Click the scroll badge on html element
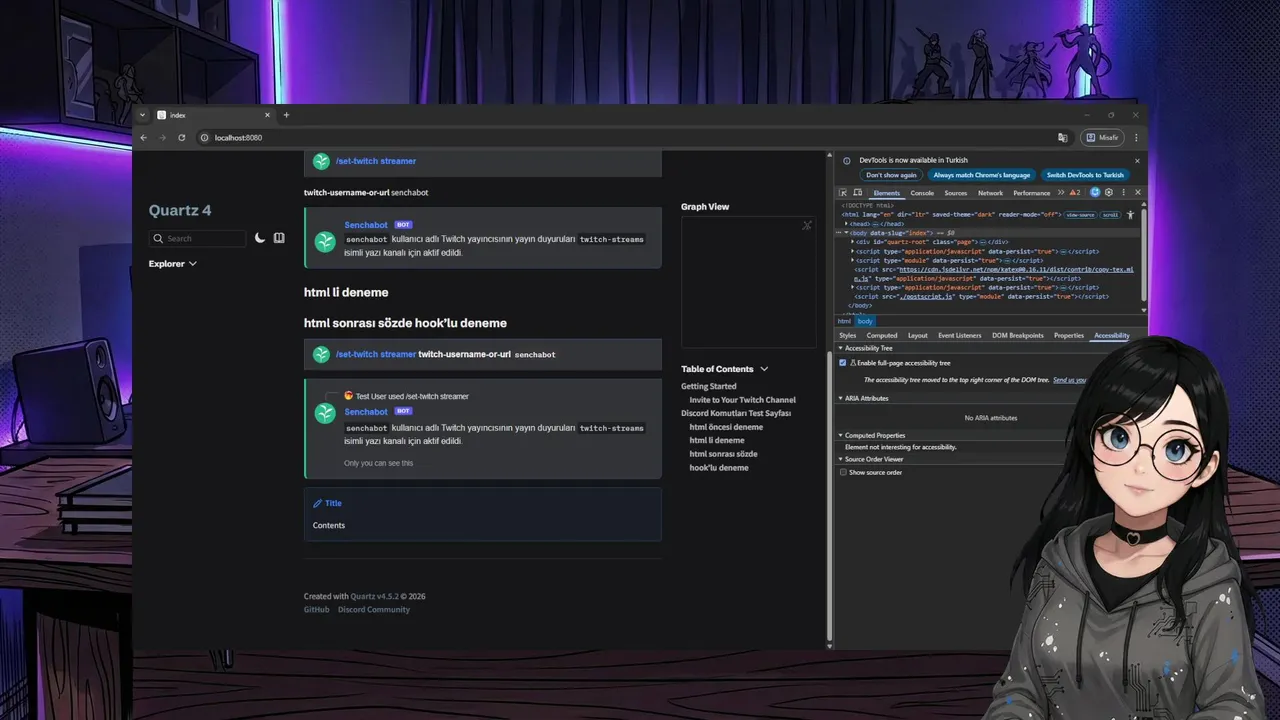Image resolution: width=1280 pixels, height=720 pixels. coord(1110,214)
